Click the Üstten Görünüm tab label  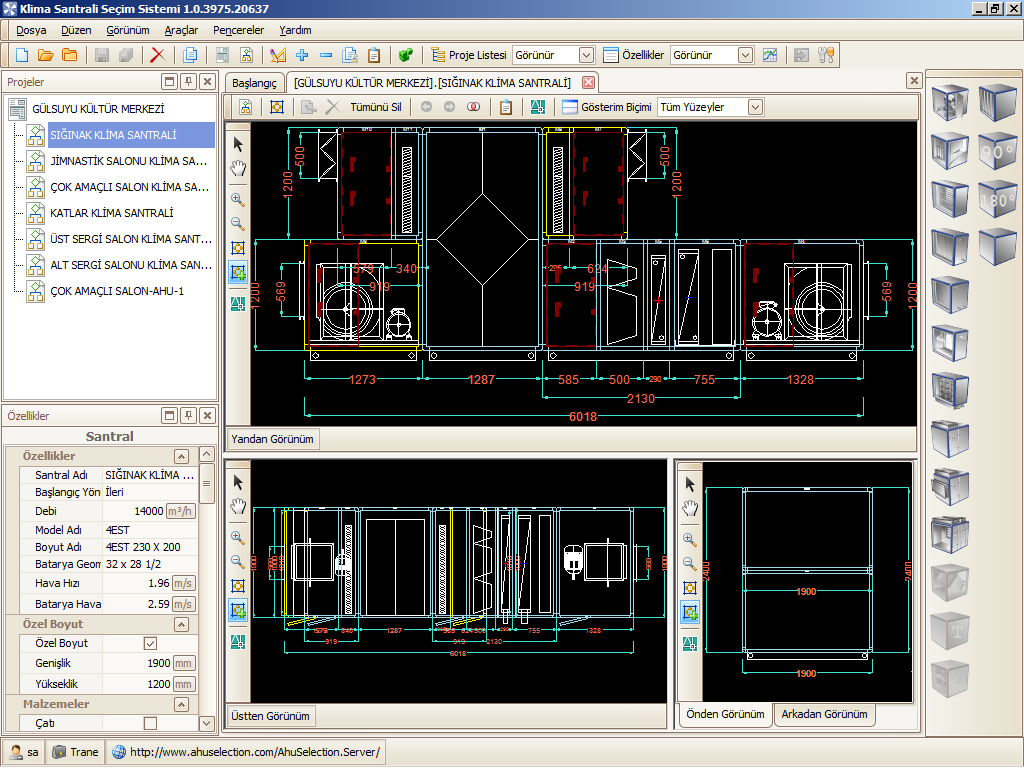click(270, 716)
